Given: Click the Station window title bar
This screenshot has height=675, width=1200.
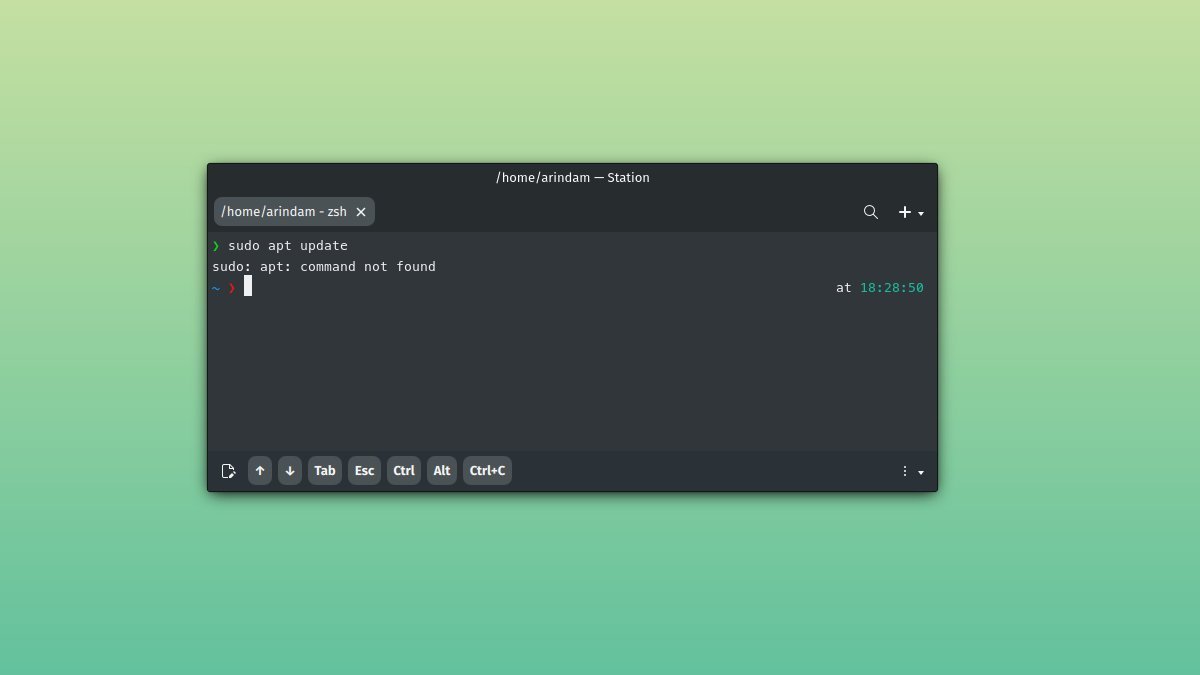Looking at the screenshot, I should [x=572, y=177].
